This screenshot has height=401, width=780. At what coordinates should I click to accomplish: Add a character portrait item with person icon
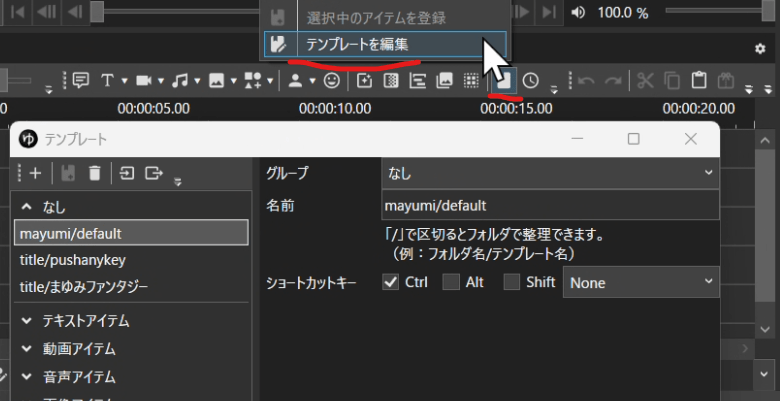coord(296,80)
